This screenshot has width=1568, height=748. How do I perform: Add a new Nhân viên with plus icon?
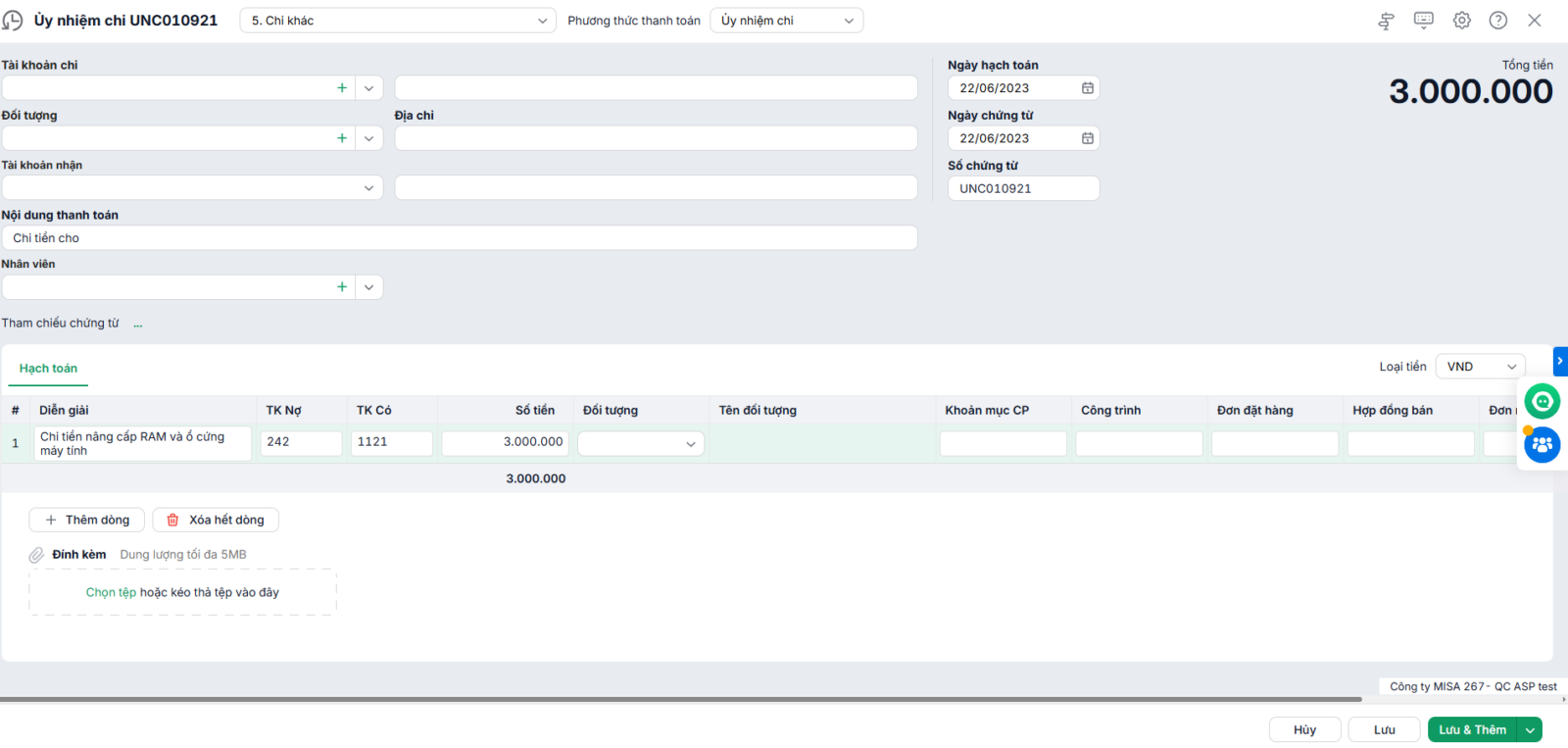[x=342, y=287]
